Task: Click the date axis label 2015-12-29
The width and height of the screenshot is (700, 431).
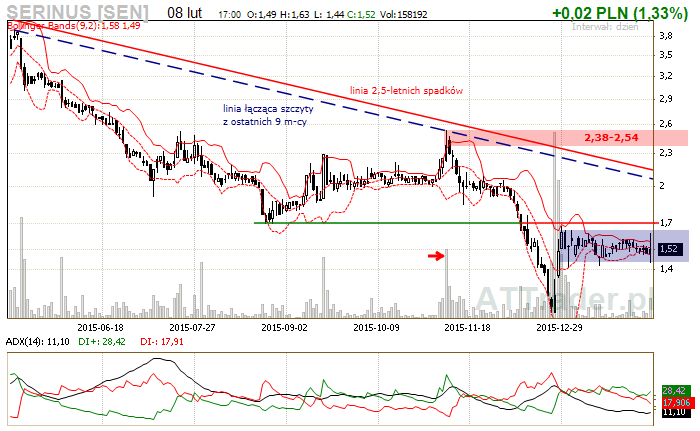Action: 559,328
